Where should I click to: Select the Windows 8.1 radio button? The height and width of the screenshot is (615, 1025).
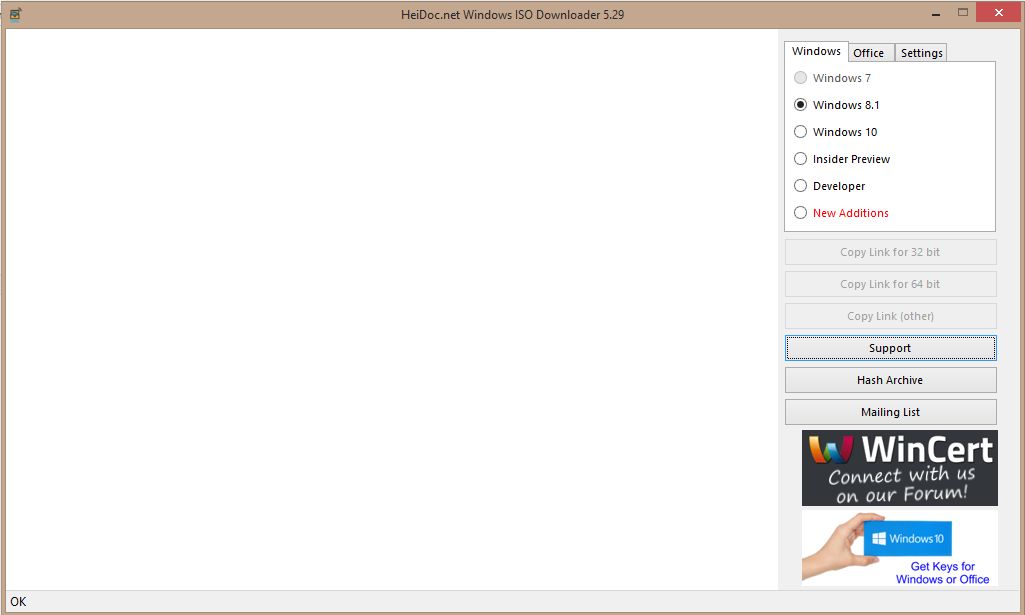(800, 105)
